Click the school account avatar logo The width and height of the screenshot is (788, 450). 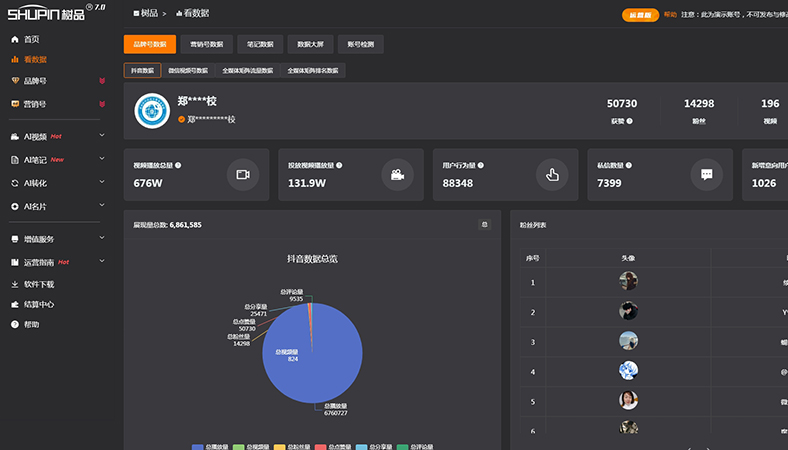click(x=151, y=110)
